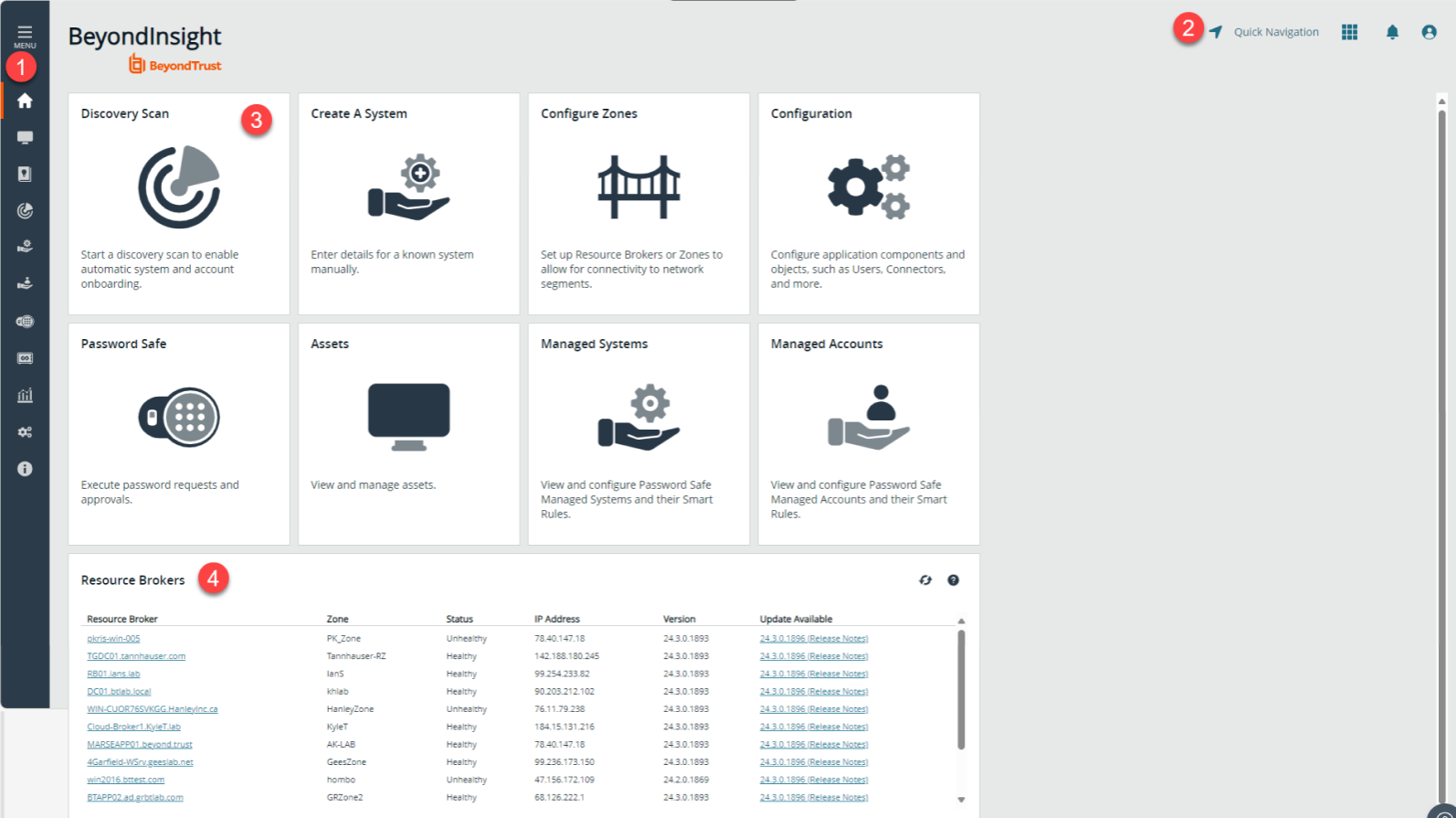
Task: Click the Resource Broker column header
Action: tap(122, 619)
